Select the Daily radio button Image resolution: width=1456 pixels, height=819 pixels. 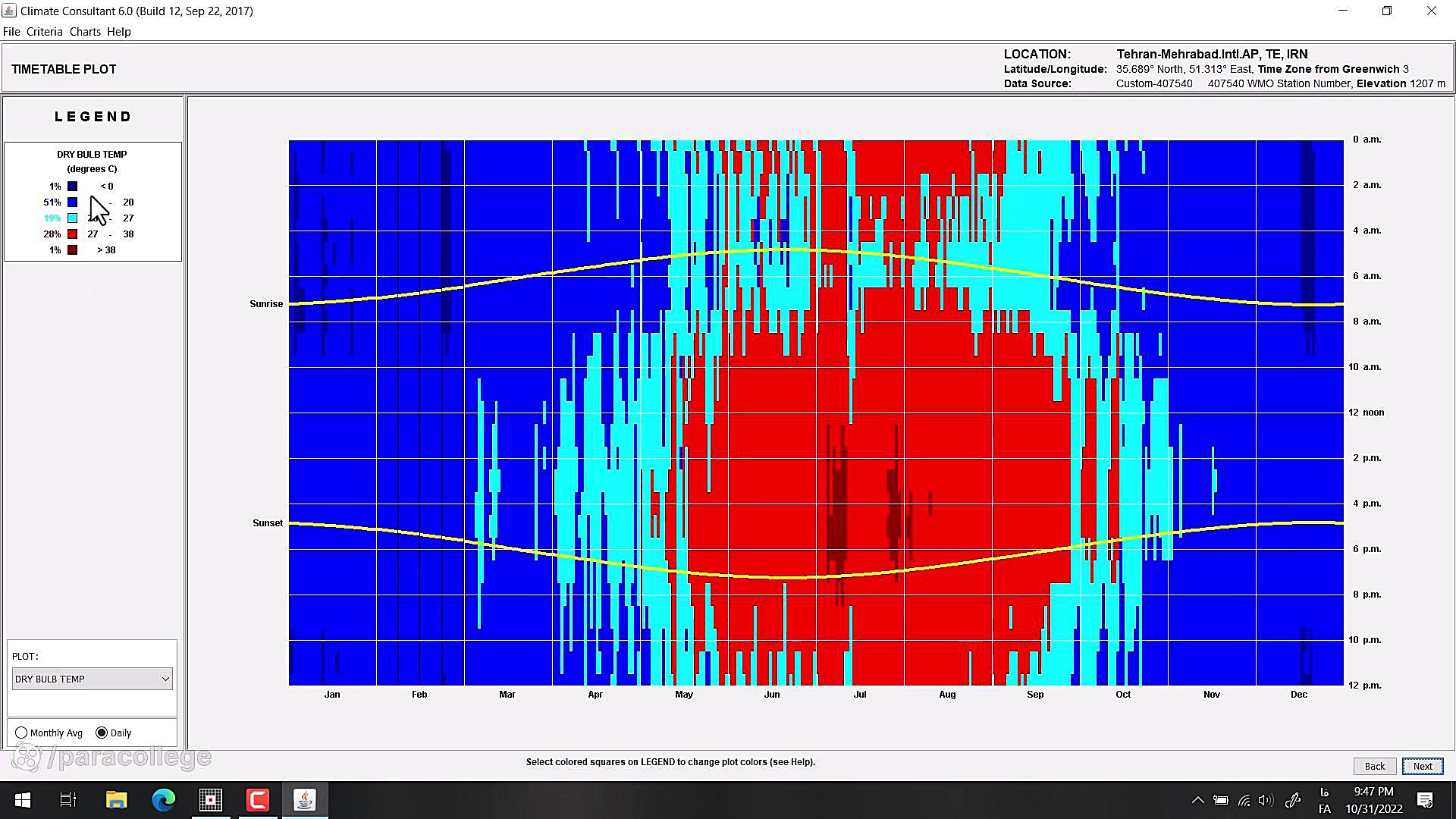[102, 733]
